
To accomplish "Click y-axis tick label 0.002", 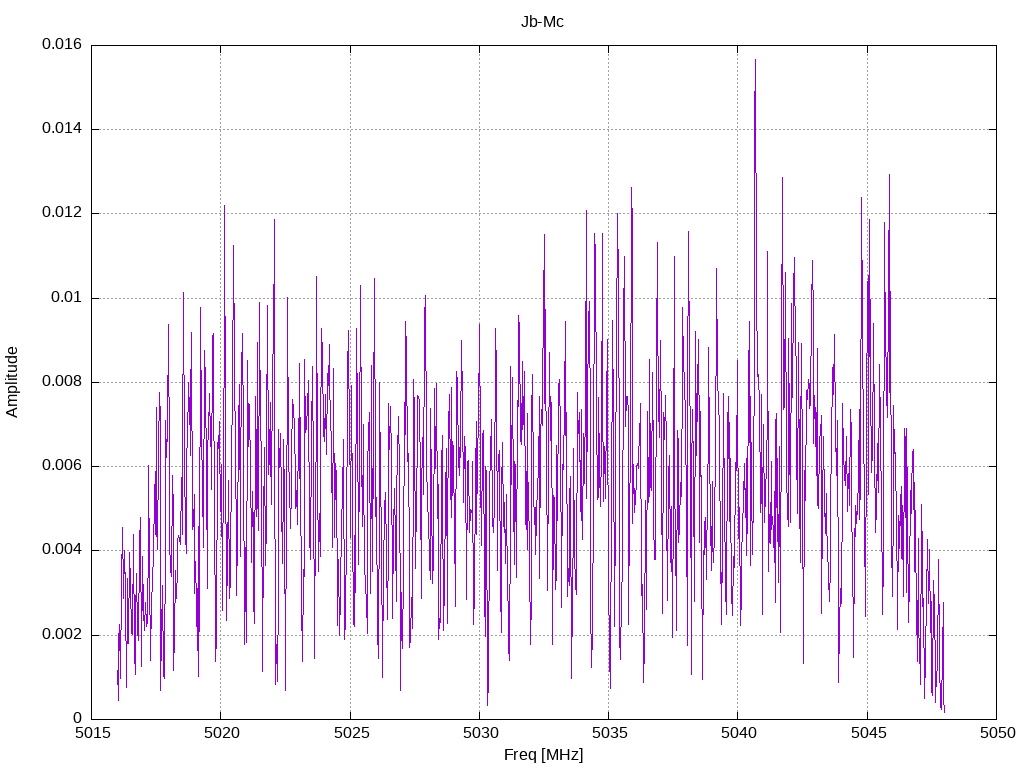I will [62, 635].
